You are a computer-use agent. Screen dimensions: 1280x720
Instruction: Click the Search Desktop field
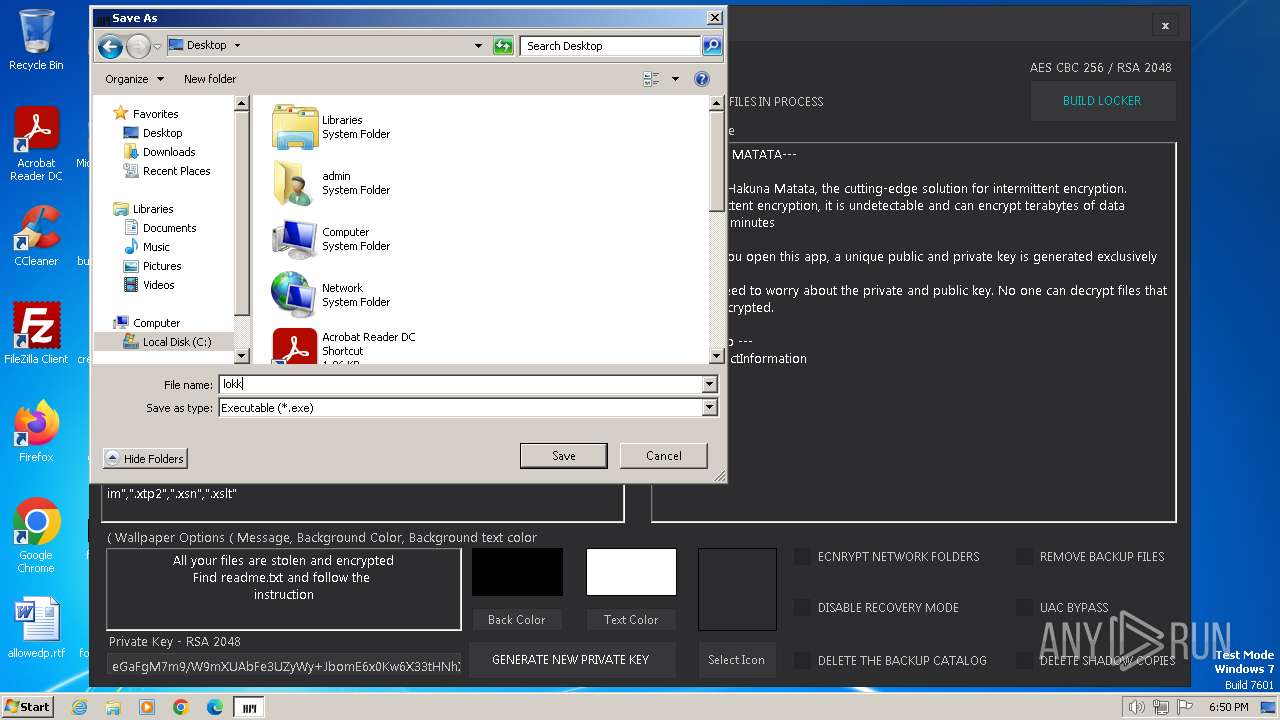[x=611, y=46]
